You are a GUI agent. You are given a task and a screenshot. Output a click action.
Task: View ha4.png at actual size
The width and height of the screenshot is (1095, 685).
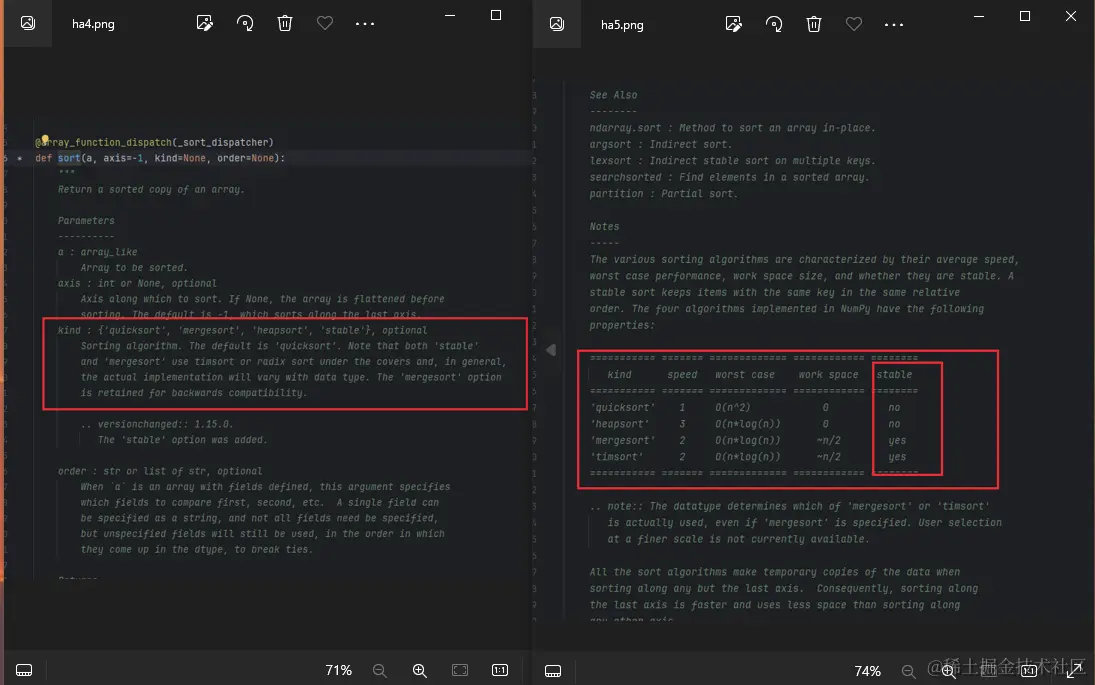[x=500, y=670]
